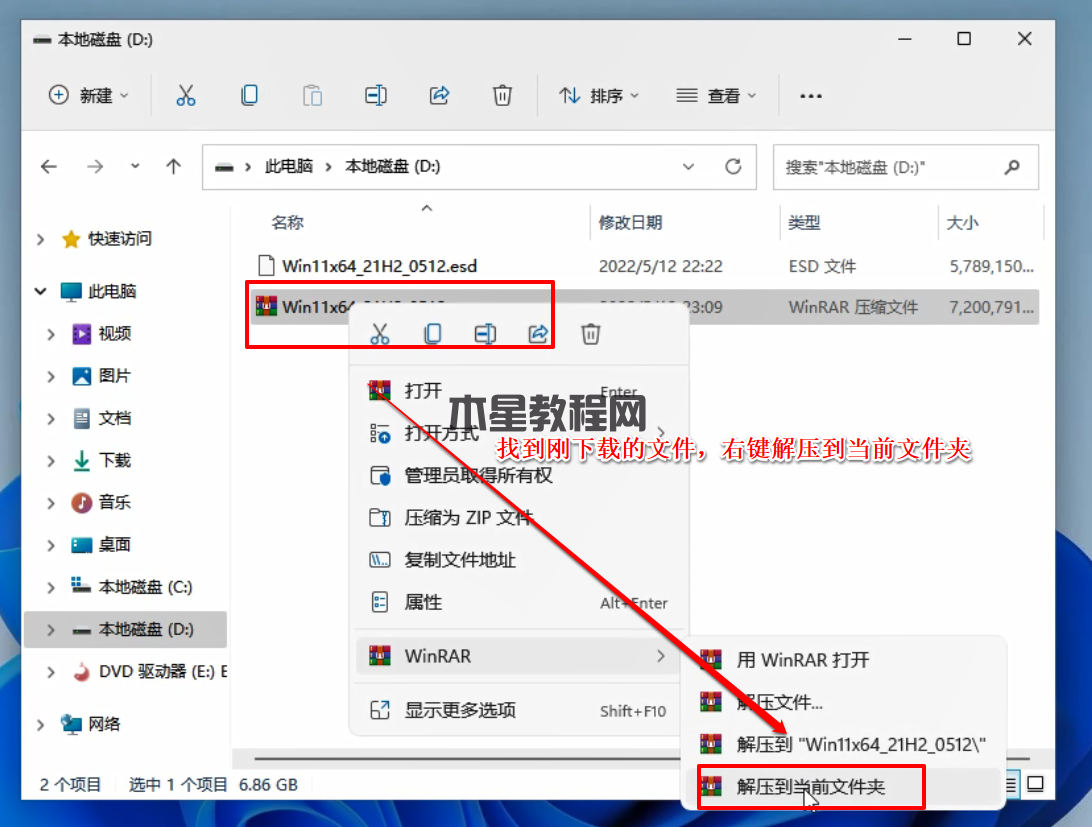Select 解压到 "Win11x64_21H2_0512\" option
The width and height of the screenshot is (1092, 827).
pos(843,744)
